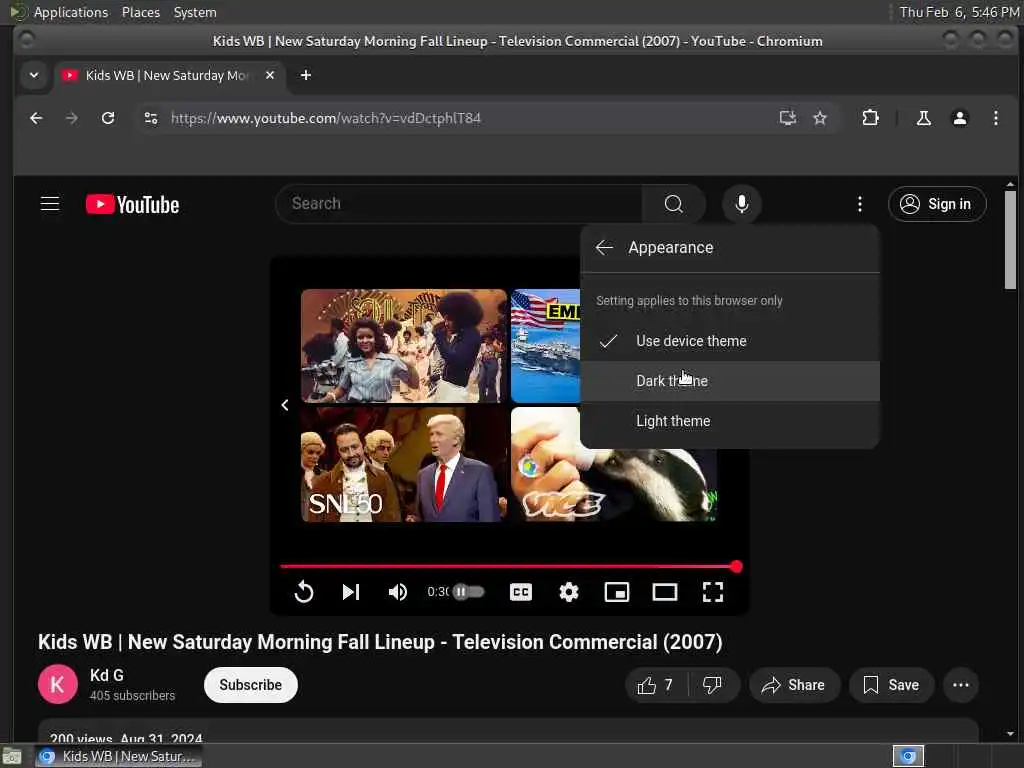The image size is (1024, 768).
Task: Close the Kids WB tab
Action: 270,75
